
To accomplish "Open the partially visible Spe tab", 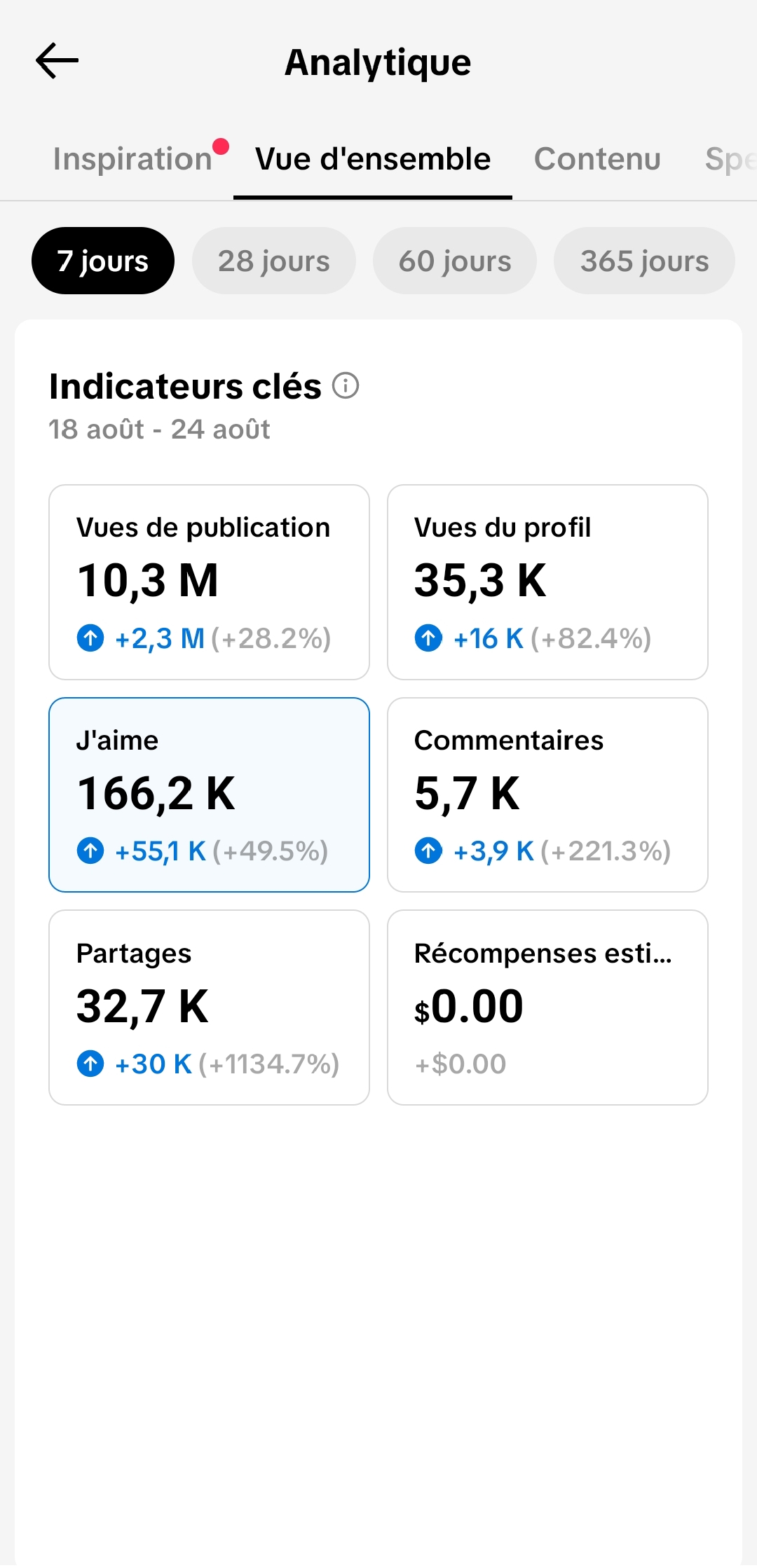I will (x=730, y=159).
